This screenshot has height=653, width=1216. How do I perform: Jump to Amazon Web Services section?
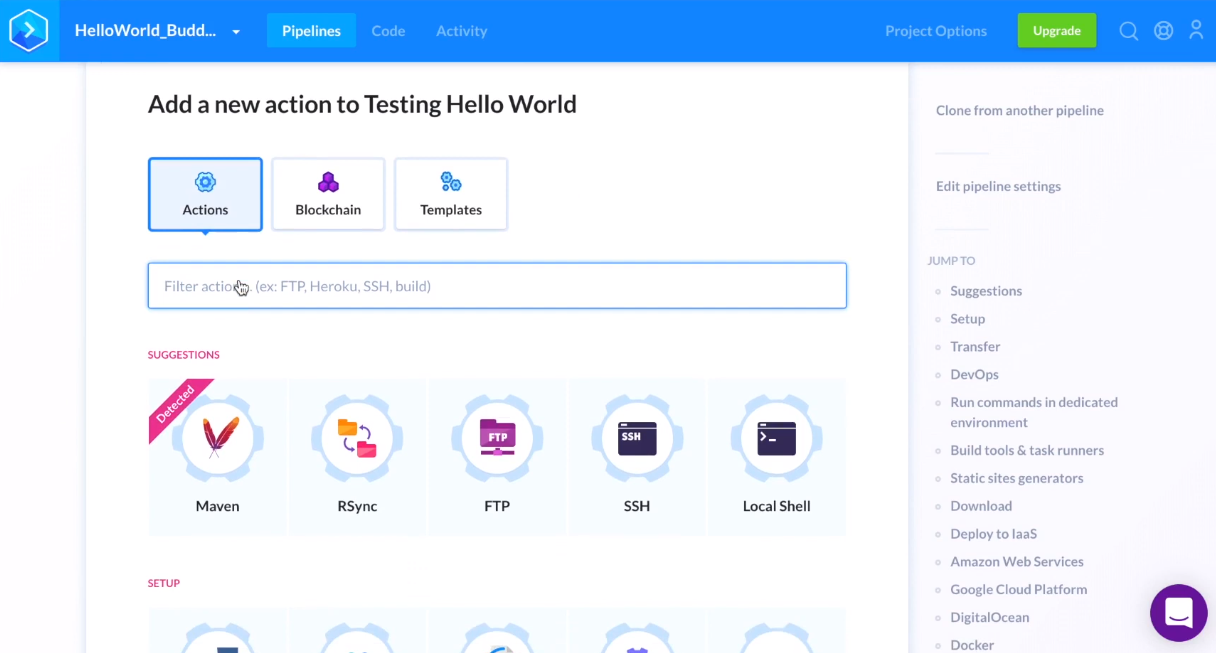coord(1016,561)
